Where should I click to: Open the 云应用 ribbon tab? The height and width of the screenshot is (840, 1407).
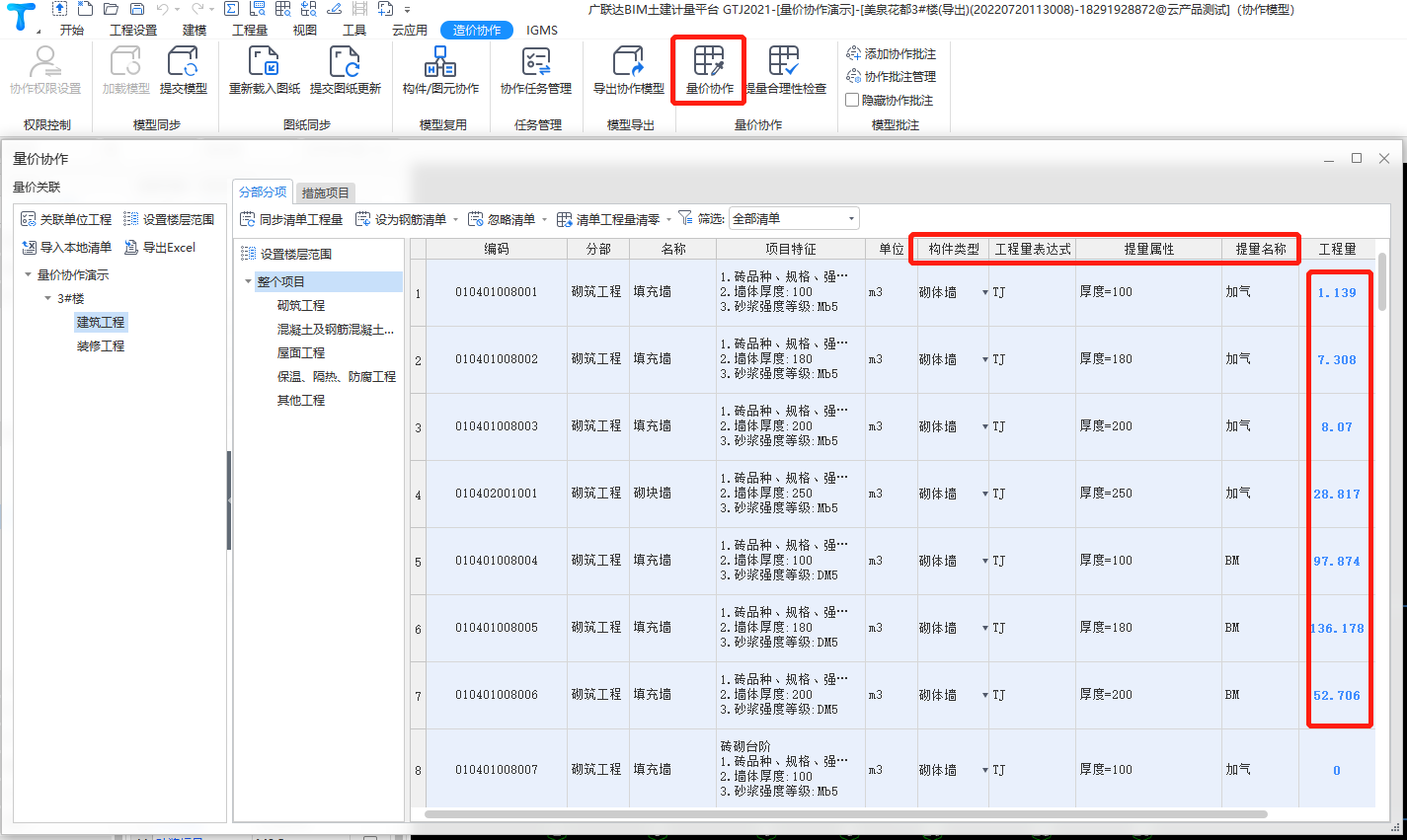point(410,30)
